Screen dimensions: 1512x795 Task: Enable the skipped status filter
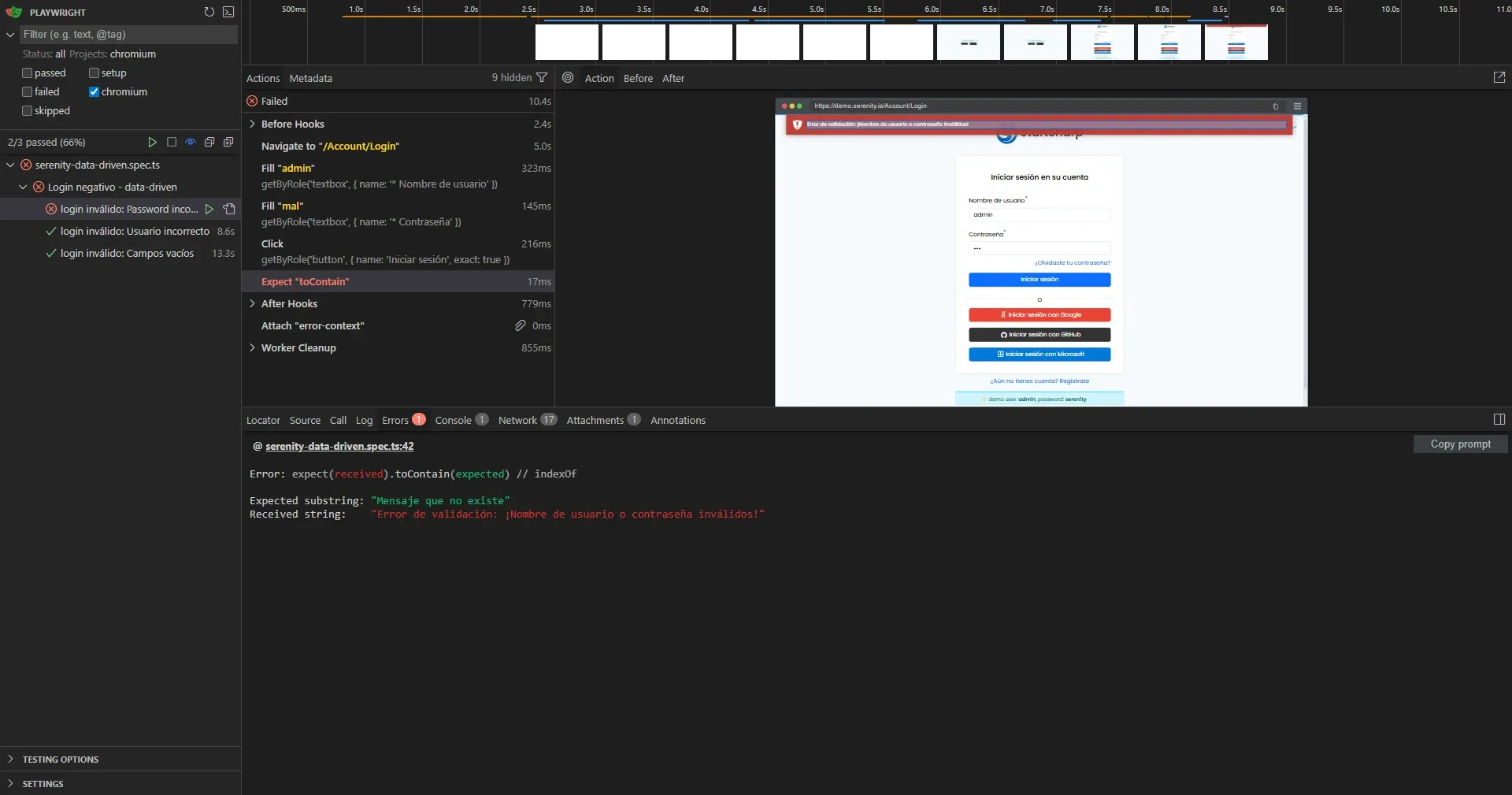click(x=26, y=110)
